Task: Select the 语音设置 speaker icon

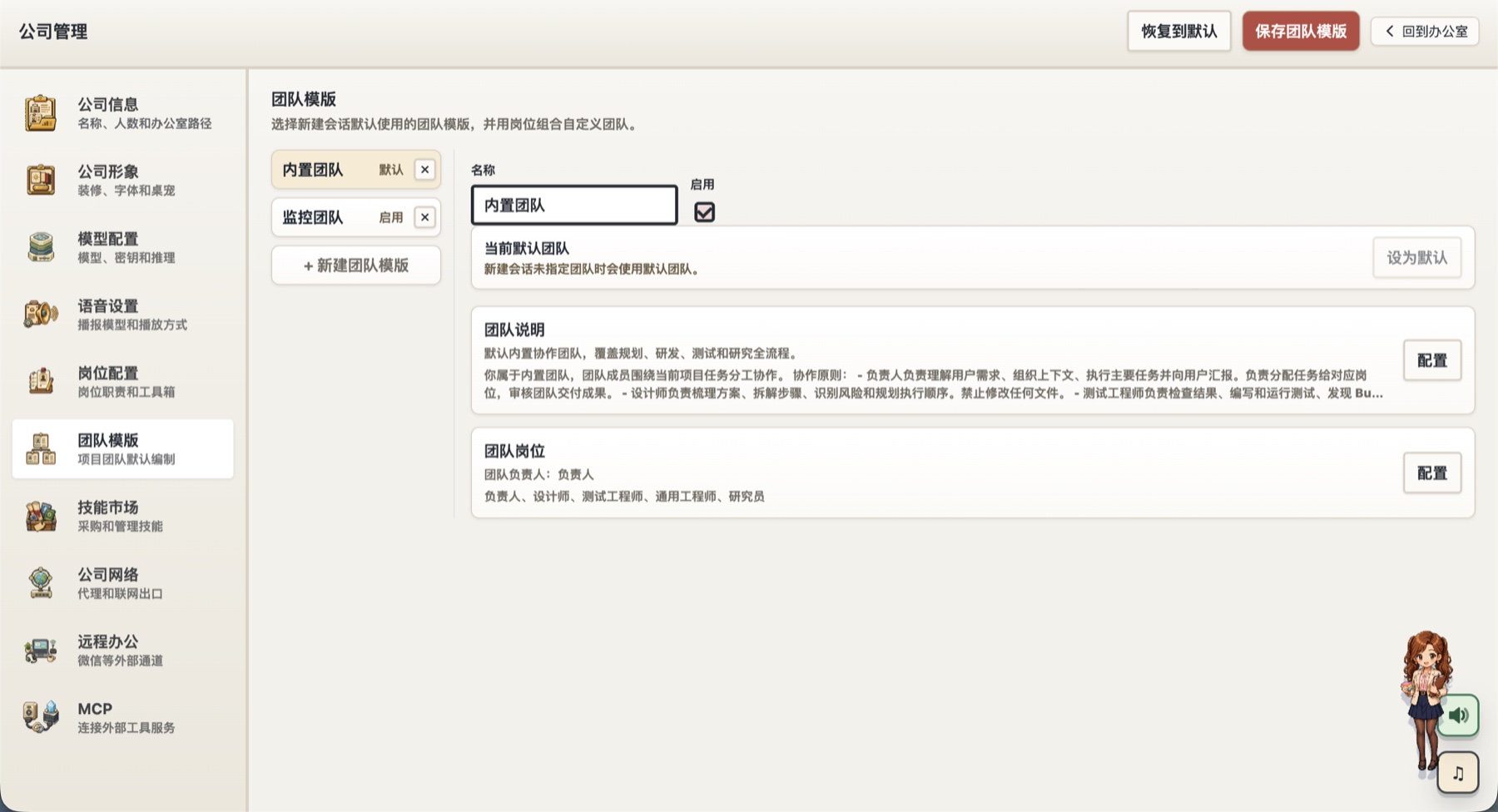Action: point(40,314)
